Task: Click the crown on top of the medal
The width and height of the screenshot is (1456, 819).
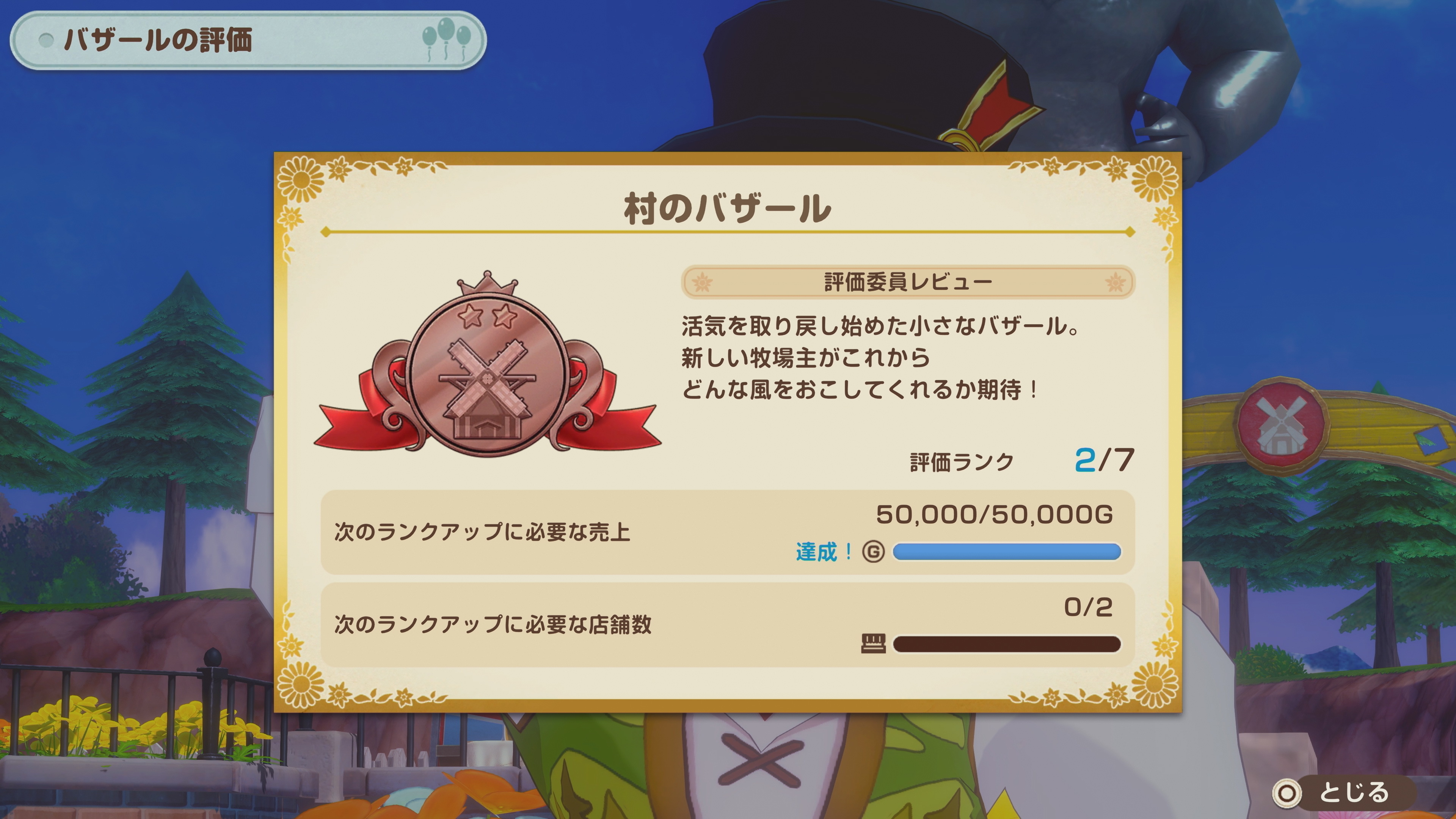Action: click(487, 283)
